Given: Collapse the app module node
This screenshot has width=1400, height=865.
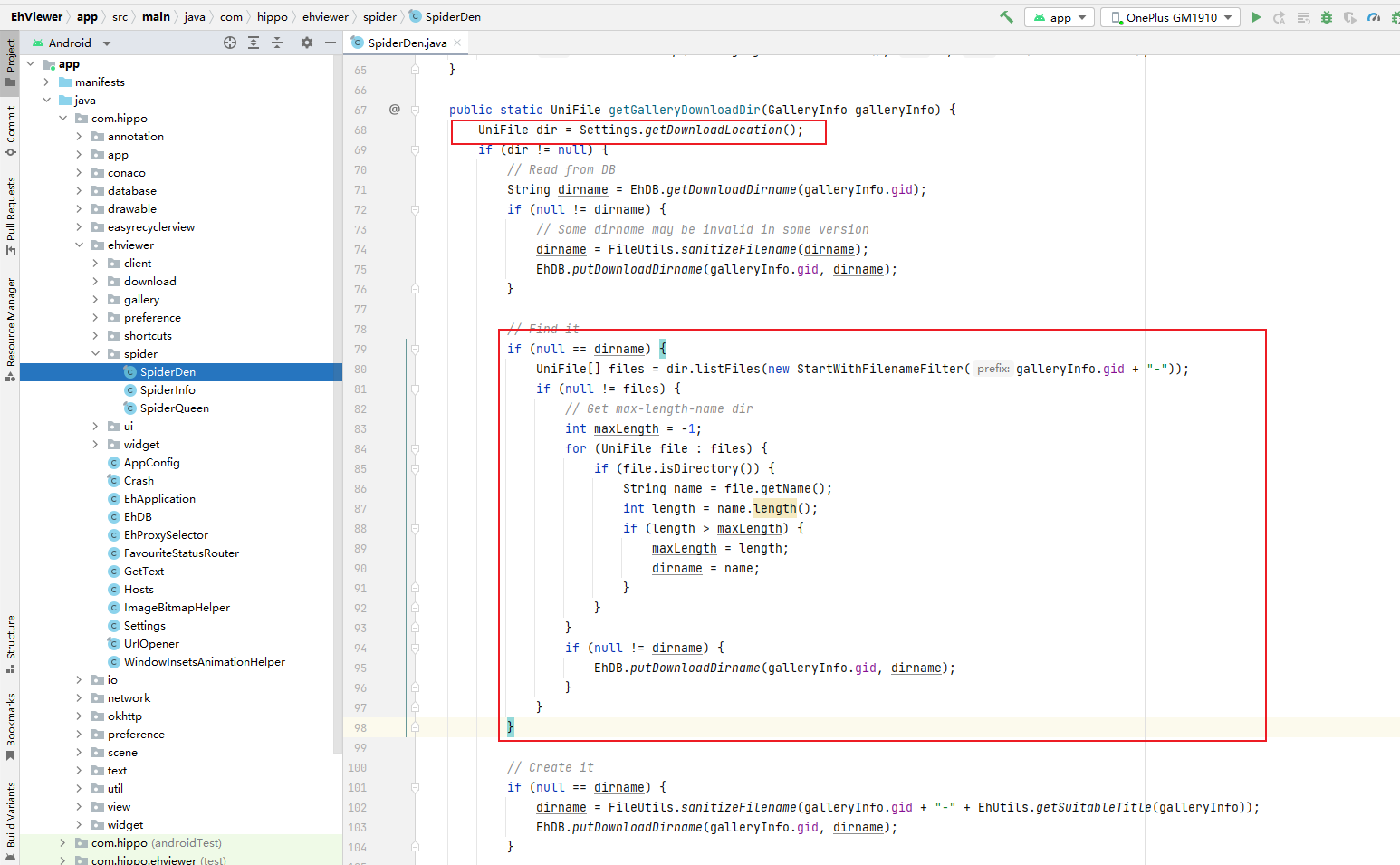Looking at the screenshot, I should point(31,64).
